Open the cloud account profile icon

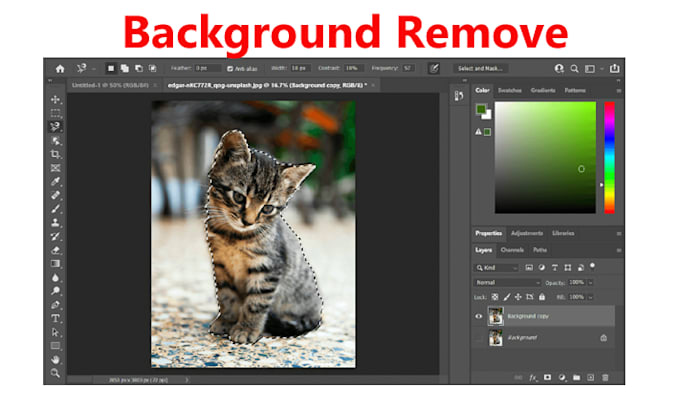click(x=559, y=68)
